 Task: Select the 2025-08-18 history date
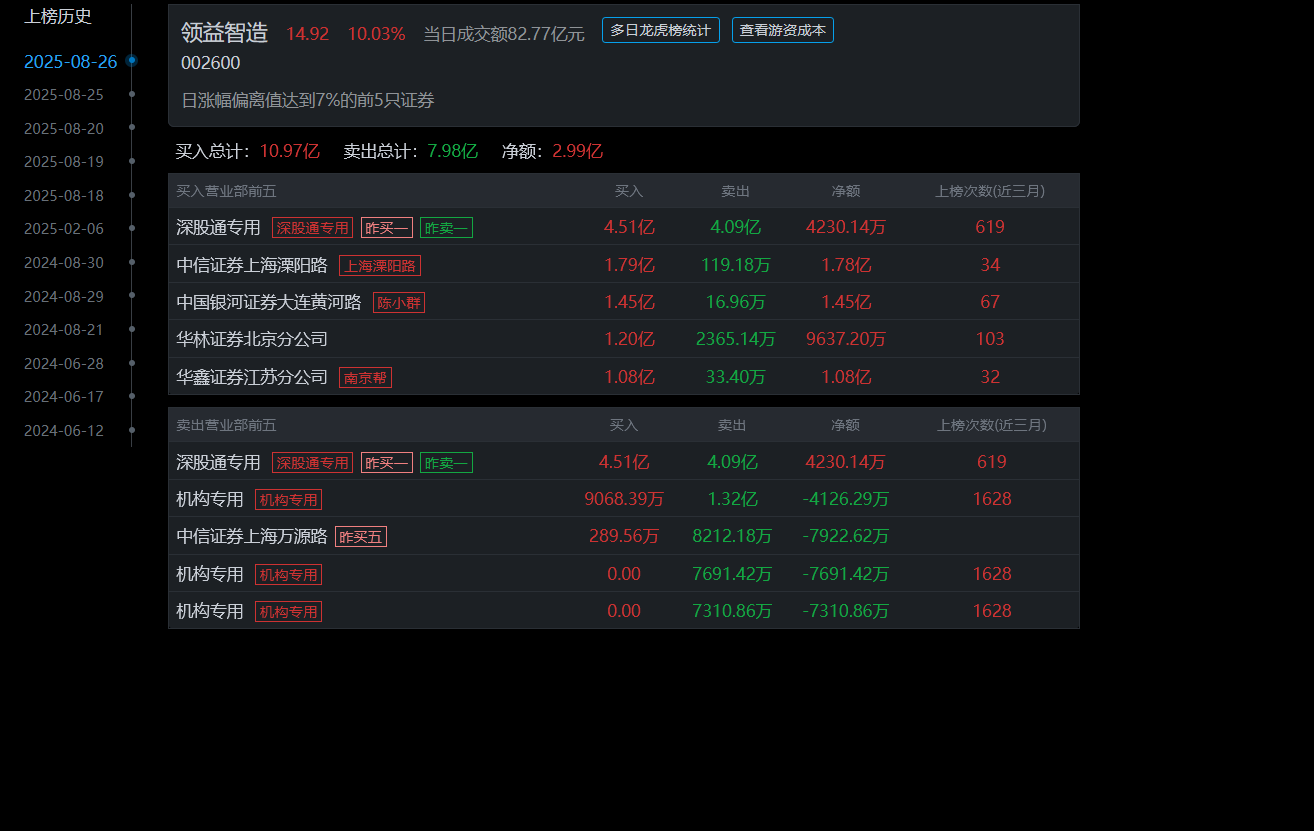64,196
